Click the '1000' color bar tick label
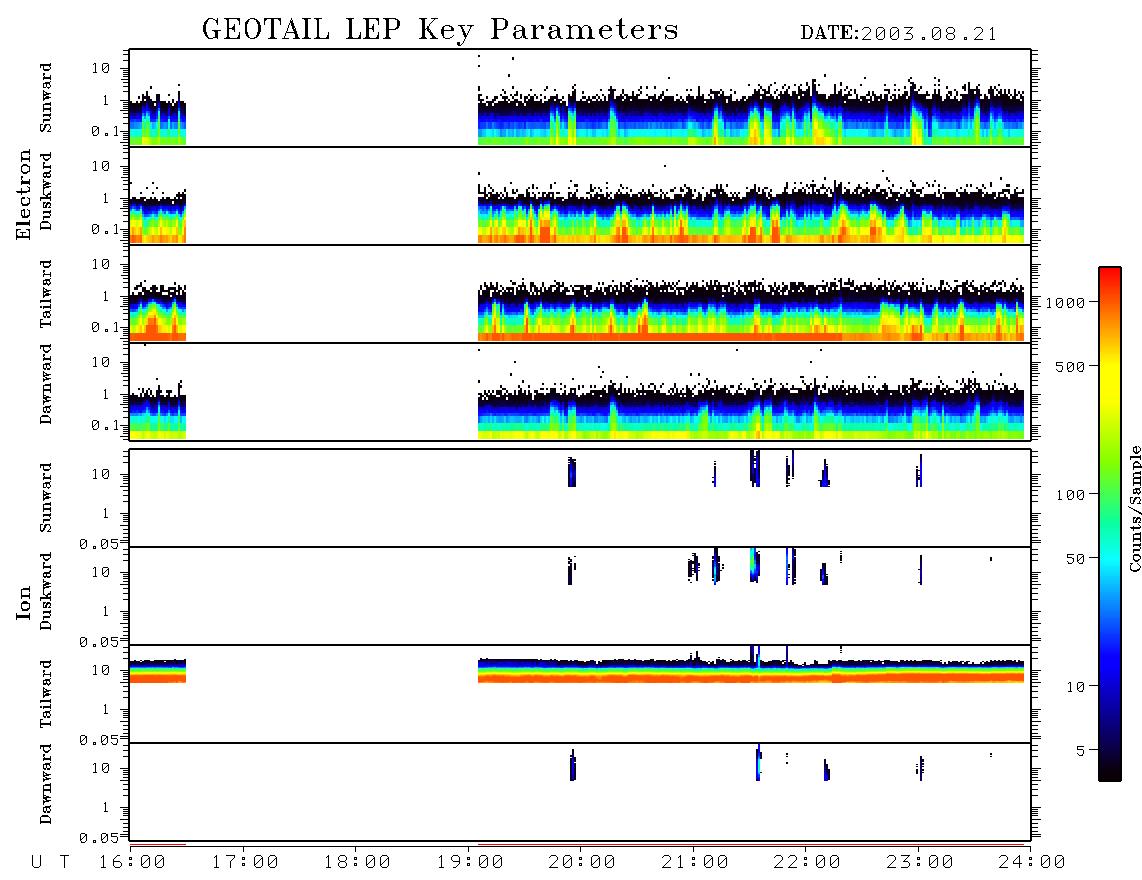Screen dimensions: 1142x880 1065,303
